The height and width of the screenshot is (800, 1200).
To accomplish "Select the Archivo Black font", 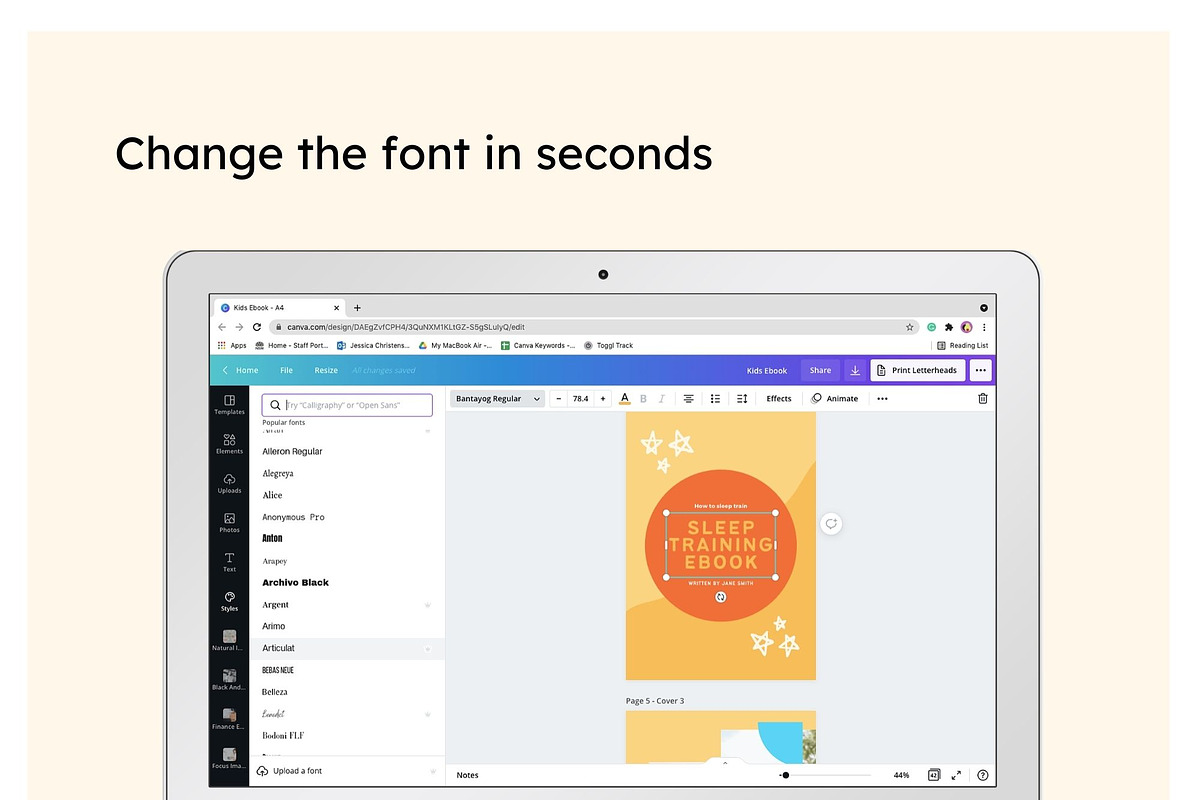I will coord(295,582).
